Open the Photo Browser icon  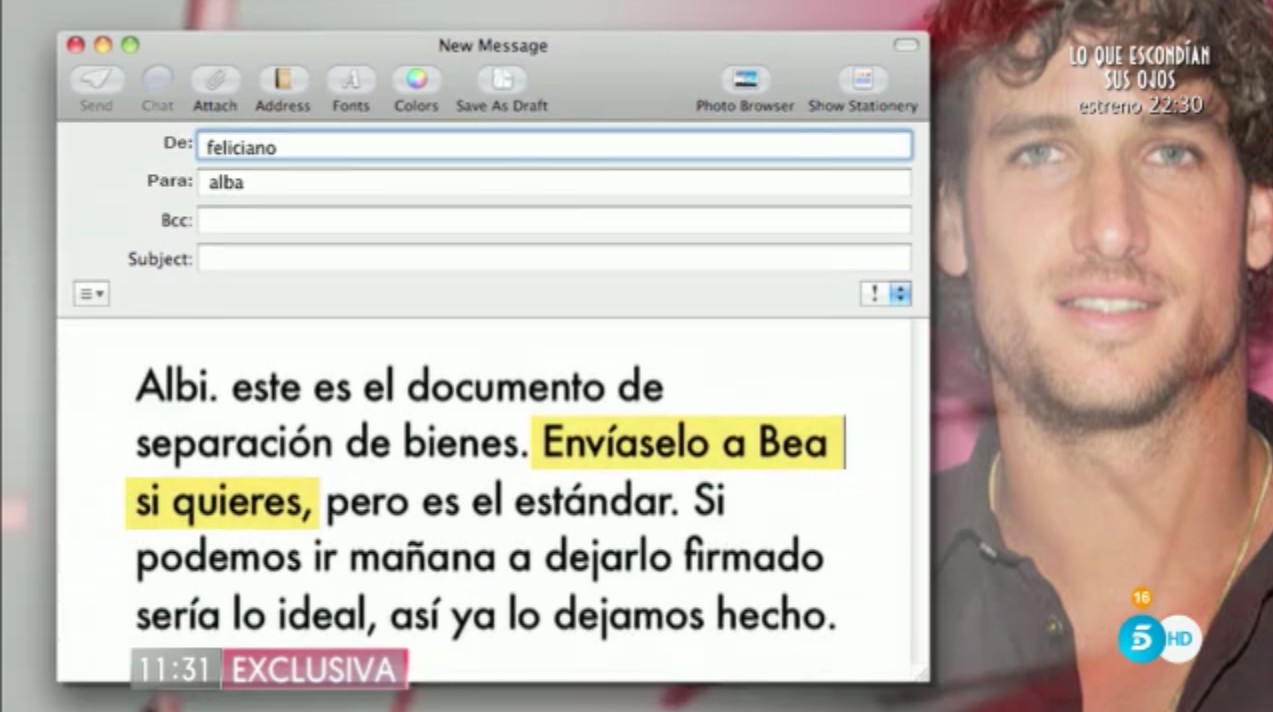pos(745,80)
